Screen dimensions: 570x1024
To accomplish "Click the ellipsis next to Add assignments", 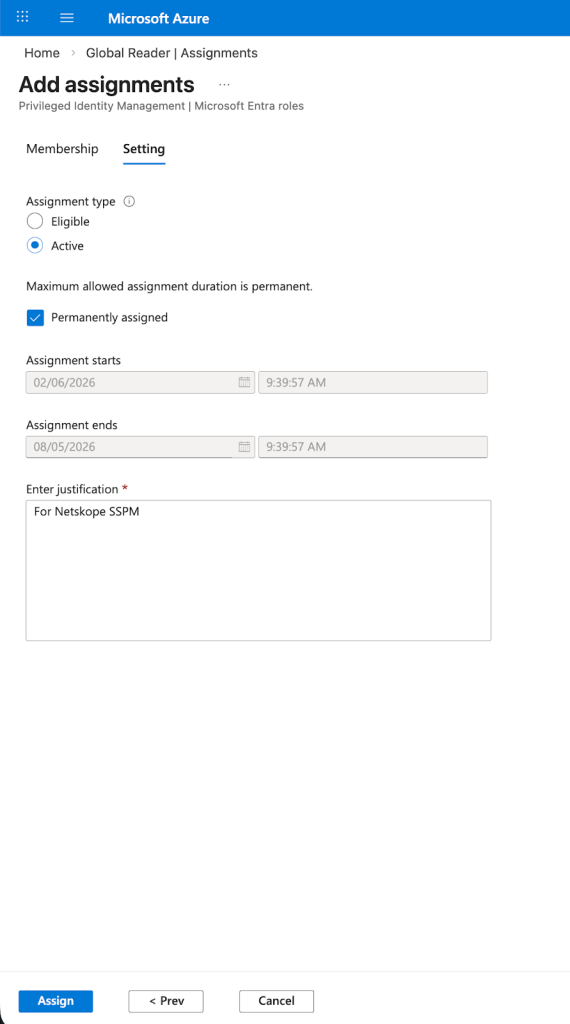I will point(225,85).
